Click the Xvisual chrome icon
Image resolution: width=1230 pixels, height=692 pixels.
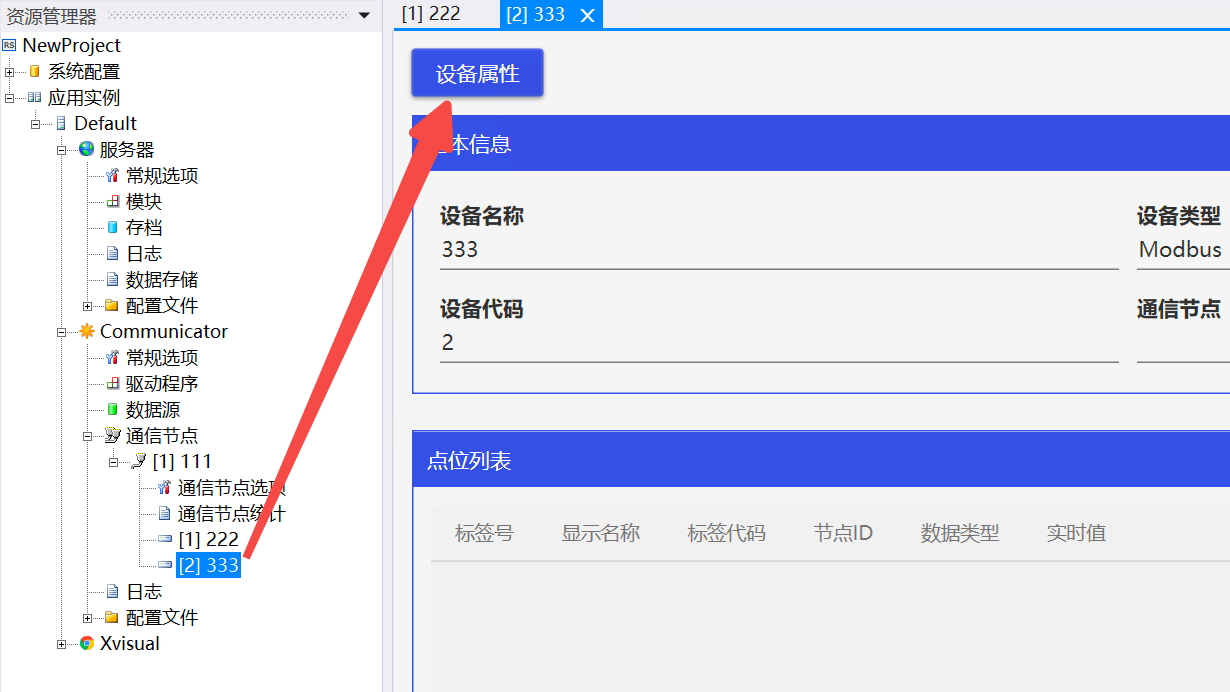[87, 643]
